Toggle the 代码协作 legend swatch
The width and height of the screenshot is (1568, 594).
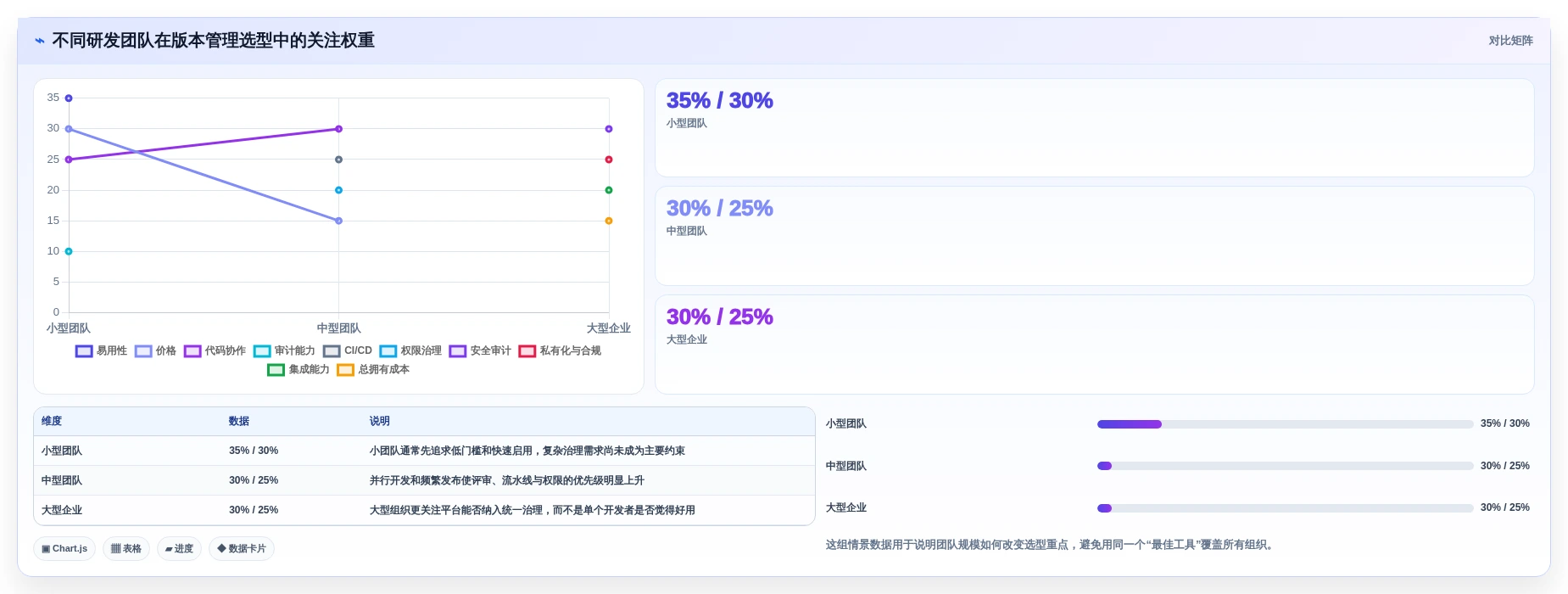(x=193, y=351)
